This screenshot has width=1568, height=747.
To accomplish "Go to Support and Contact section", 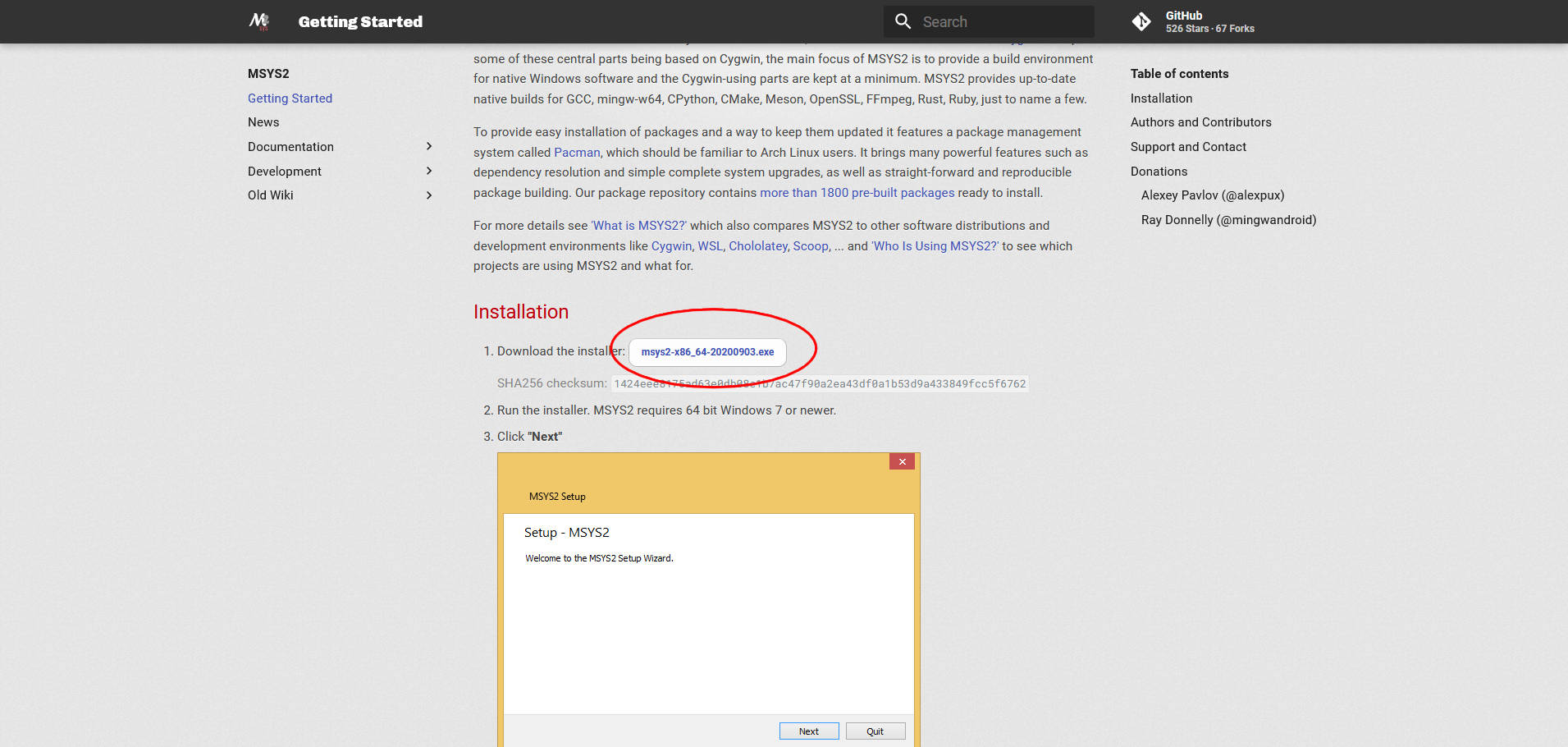I will [1187, 147].
